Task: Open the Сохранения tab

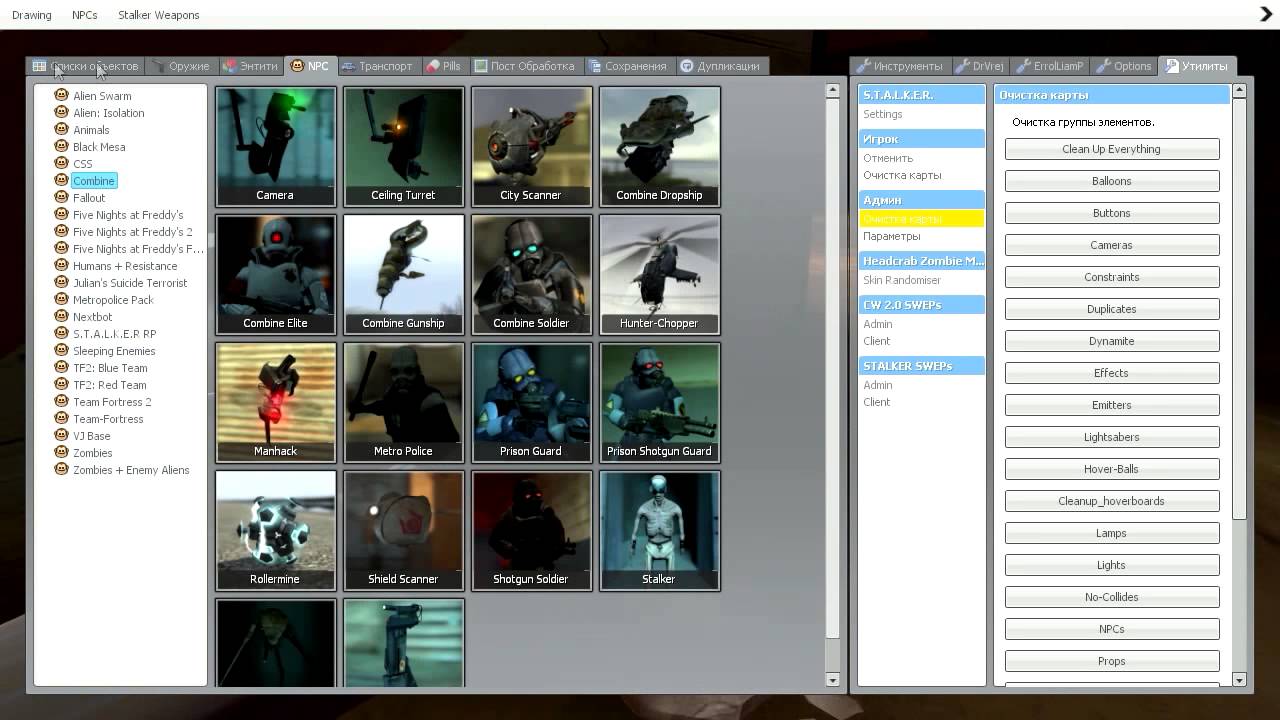Action: pos(628,66)
